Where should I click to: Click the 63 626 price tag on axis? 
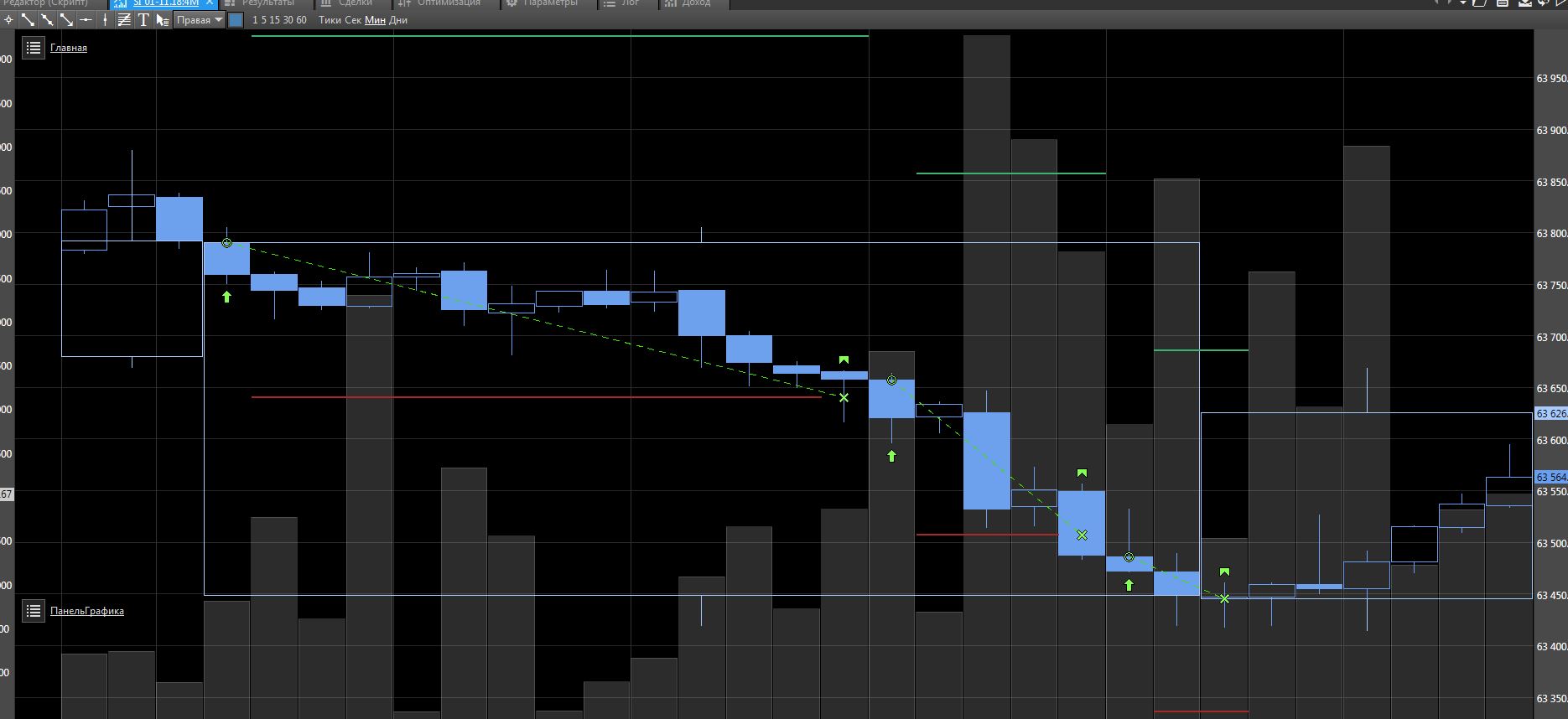click(1551, 413)
